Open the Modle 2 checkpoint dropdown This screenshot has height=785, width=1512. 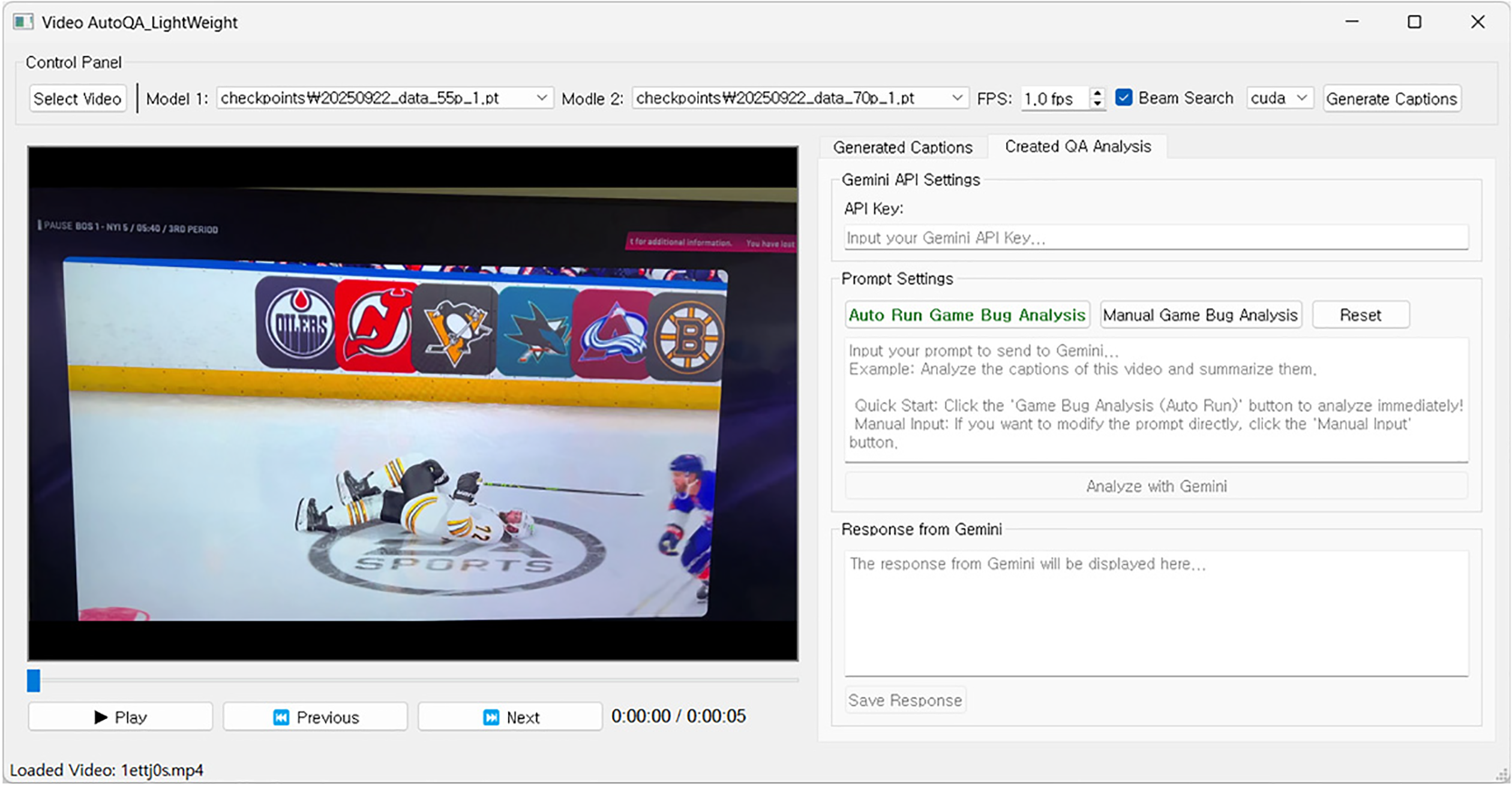(x=957, y=98)
